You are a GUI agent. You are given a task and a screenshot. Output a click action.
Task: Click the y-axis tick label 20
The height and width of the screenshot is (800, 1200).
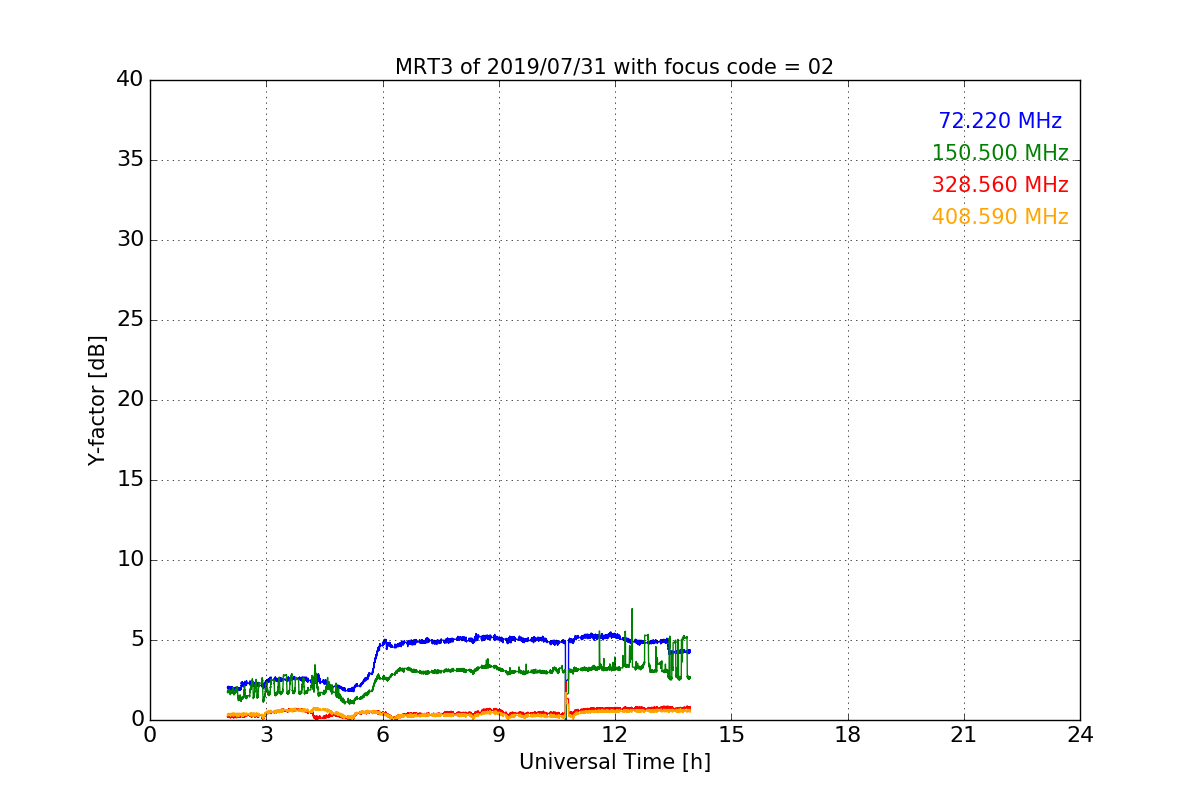[130, 400]
